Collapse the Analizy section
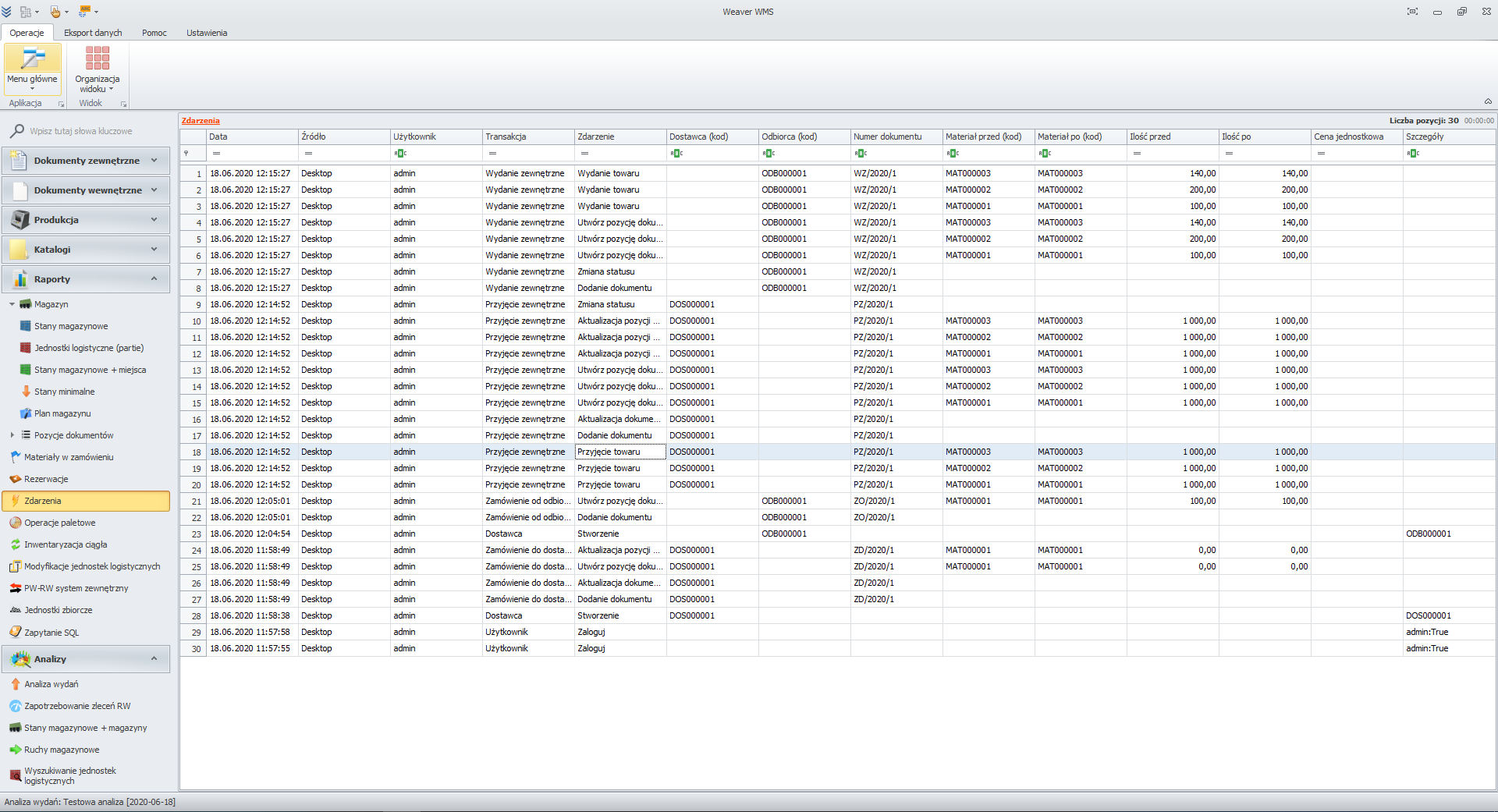 pyautogui.click(x=154, y=659)
